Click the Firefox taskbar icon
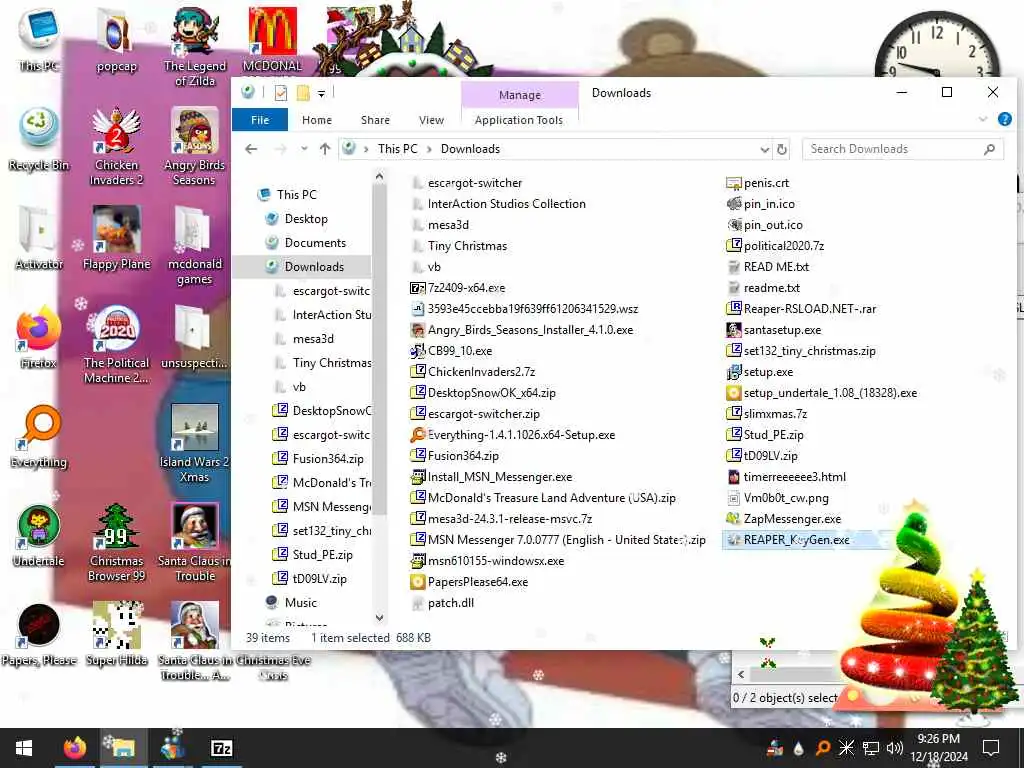The height and width of the screenshot is (768, 1024). [x=75, y=748]
